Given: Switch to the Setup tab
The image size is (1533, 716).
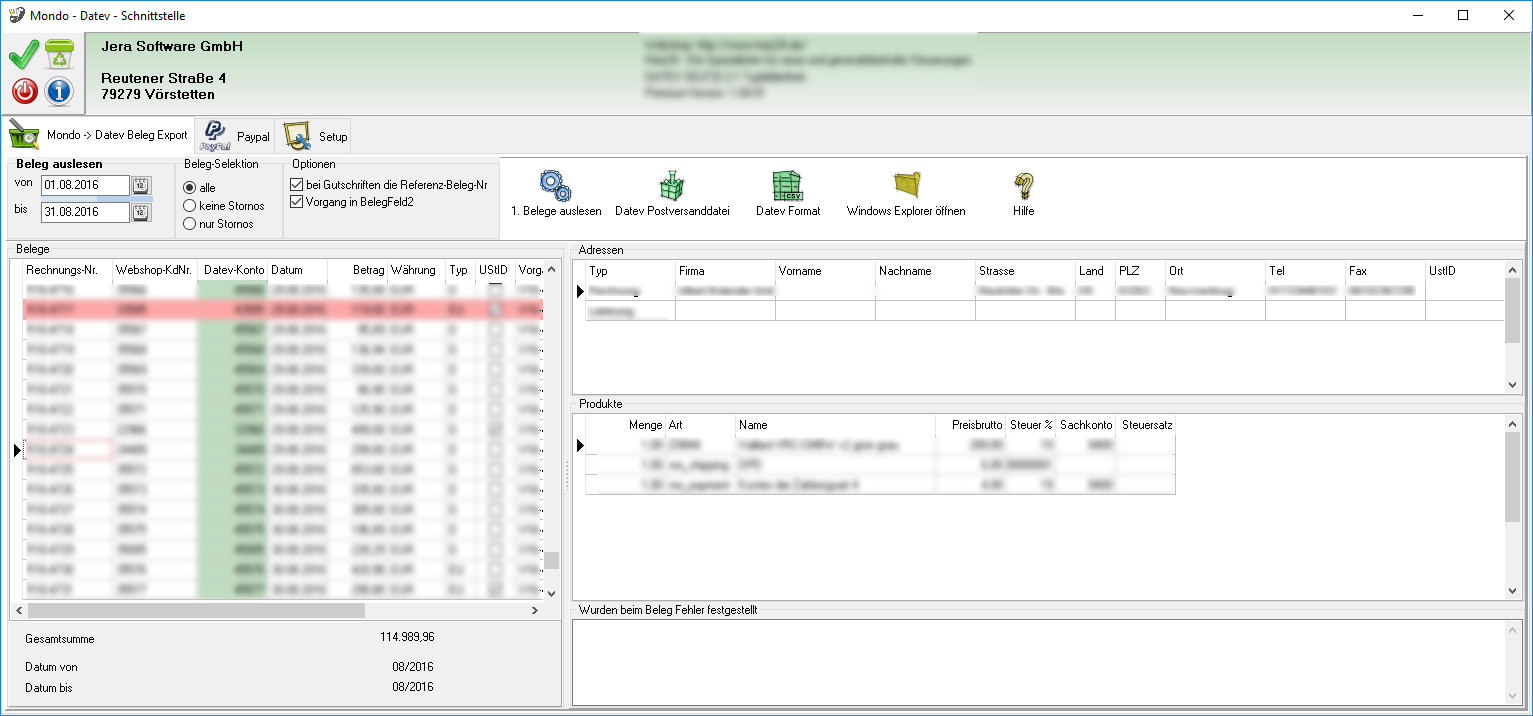Looking at the screenshot, I should click(315, 136).
